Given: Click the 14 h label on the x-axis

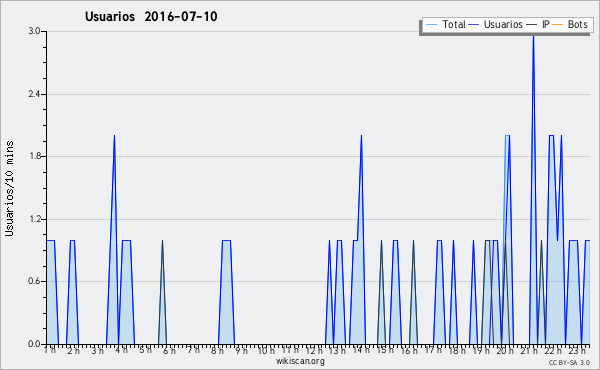Looking at the screenshot, I should coord(361,350).
